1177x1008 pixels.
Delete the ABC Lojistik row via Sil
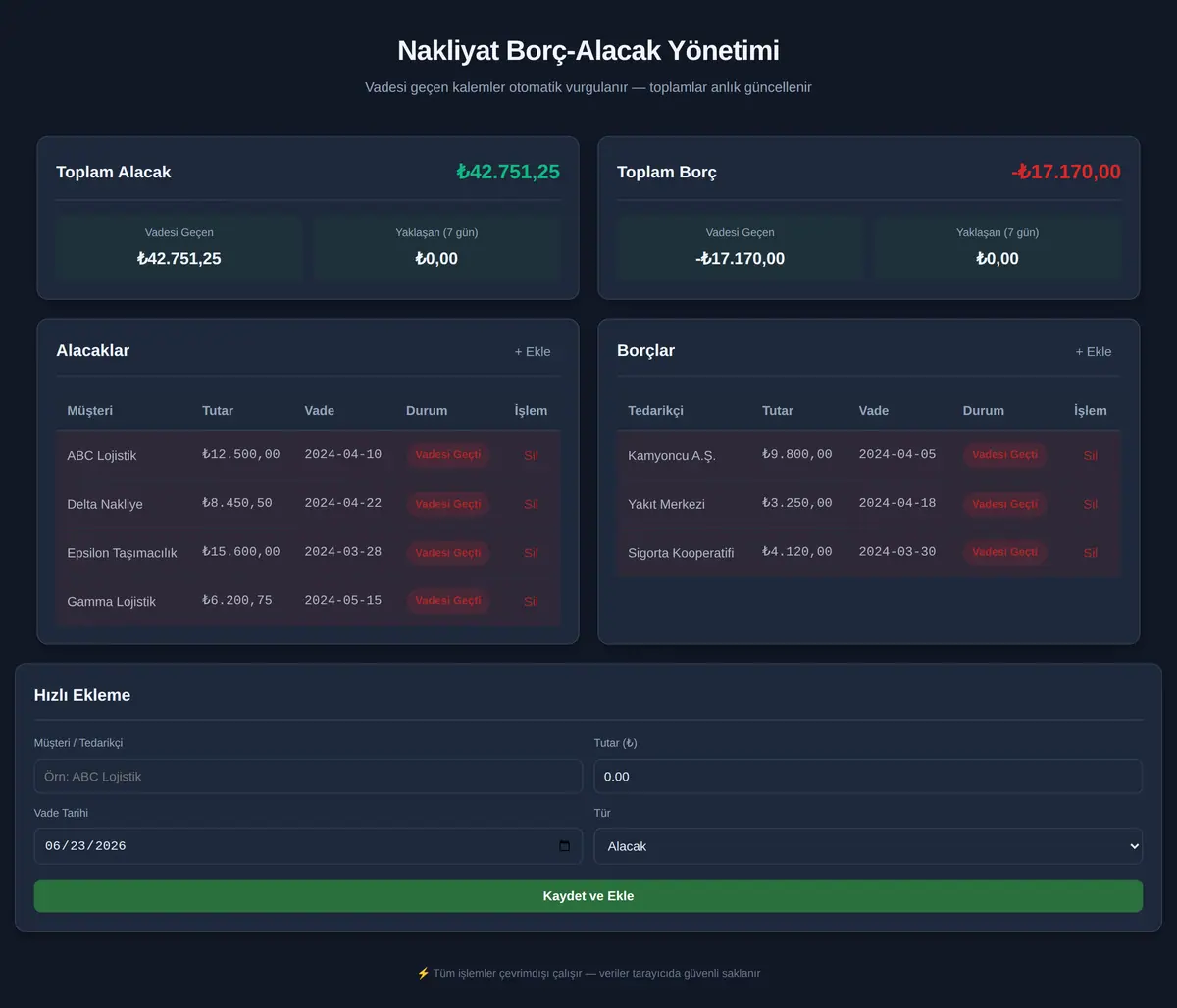click(x=531, y=455)
